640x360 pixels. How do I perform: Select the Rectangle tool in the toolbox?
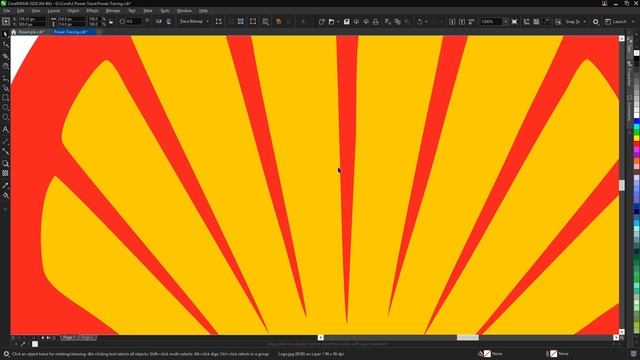pyautogui.click(x=5, y=98)
